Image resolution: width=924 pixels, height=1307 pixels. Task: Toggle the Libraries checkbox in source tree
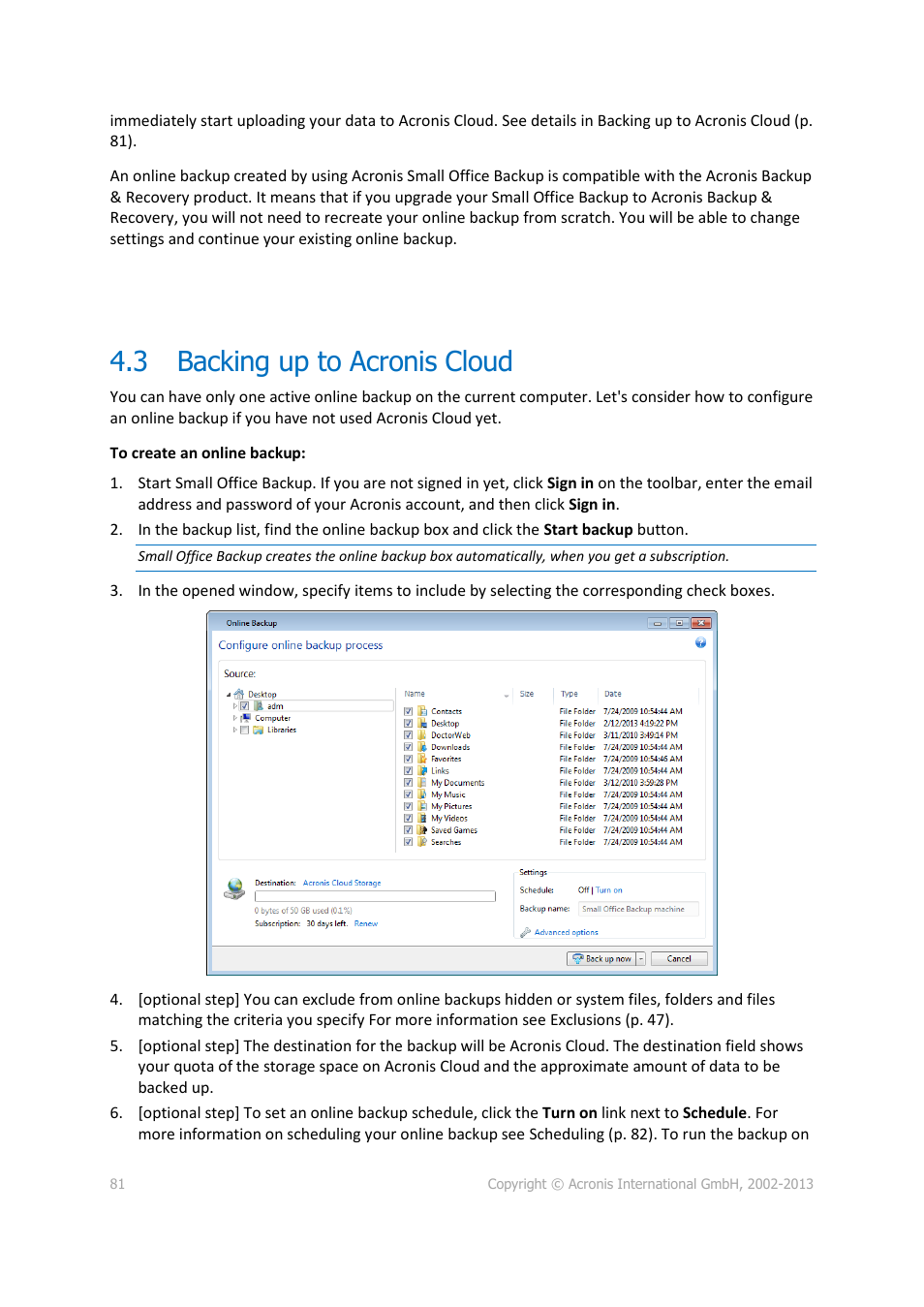point(245,731)
